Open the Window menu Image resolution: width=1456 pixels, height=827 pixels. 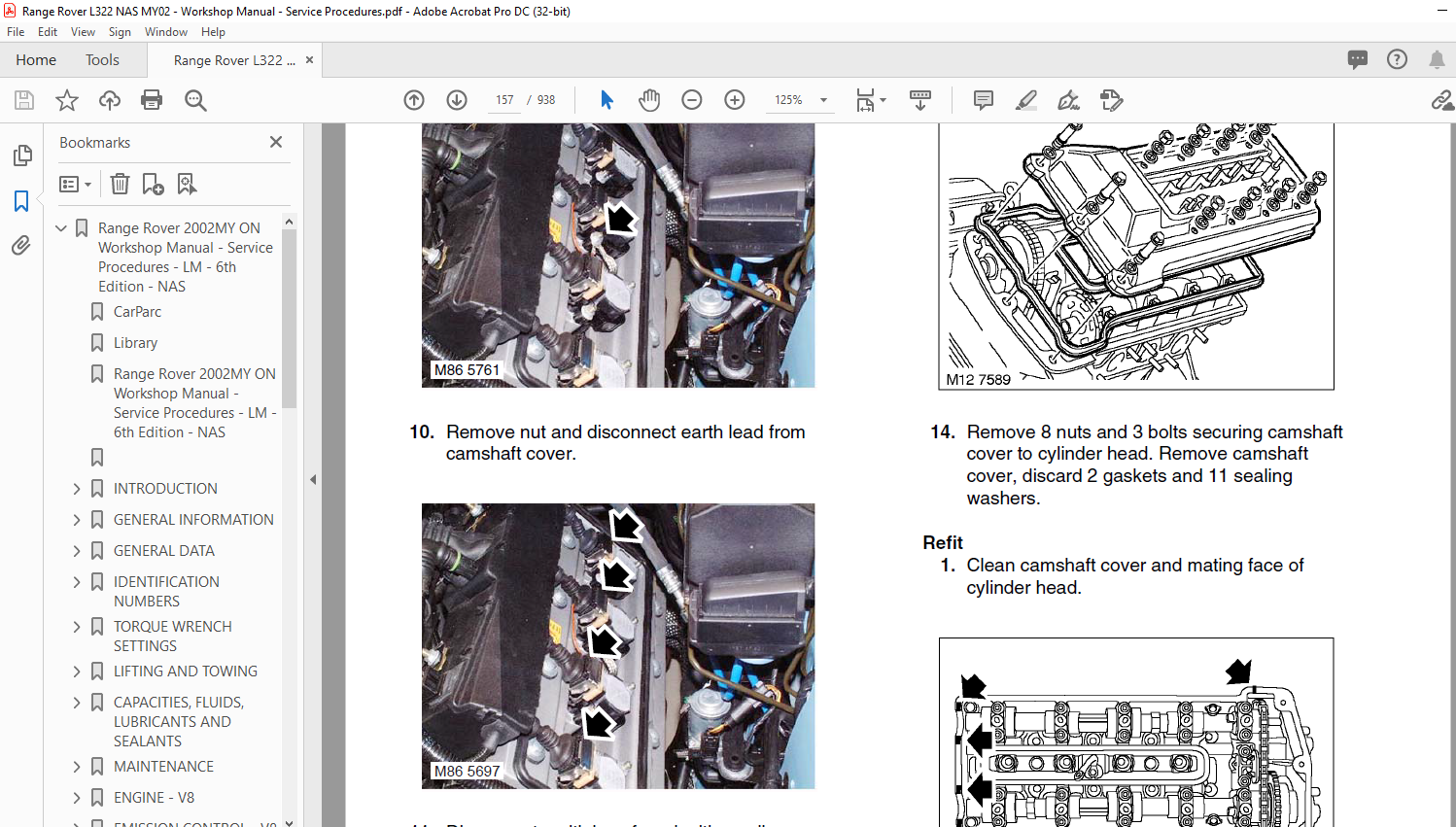click(x=166, y=32)
